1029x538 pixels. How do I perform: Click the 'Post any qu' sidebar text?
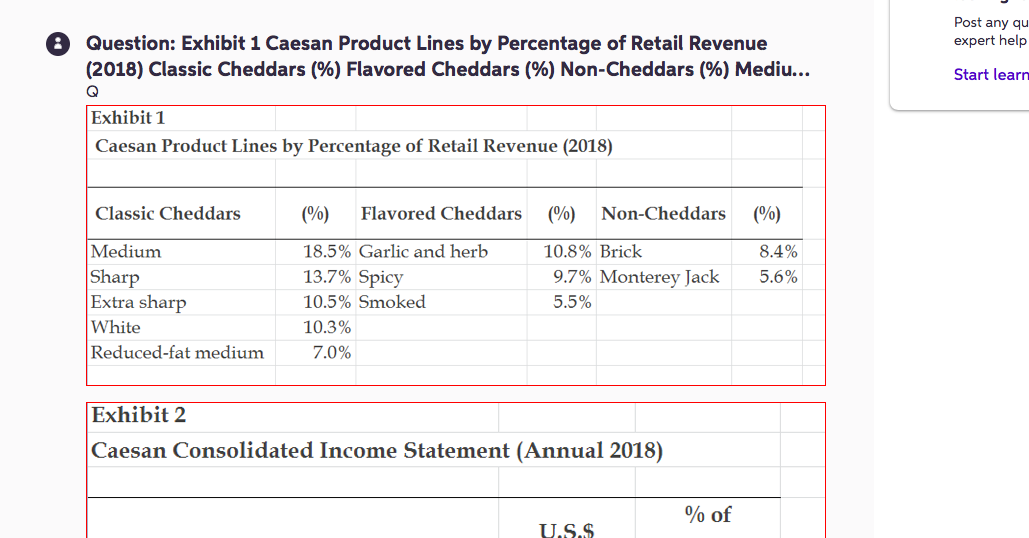pos(991,22)
